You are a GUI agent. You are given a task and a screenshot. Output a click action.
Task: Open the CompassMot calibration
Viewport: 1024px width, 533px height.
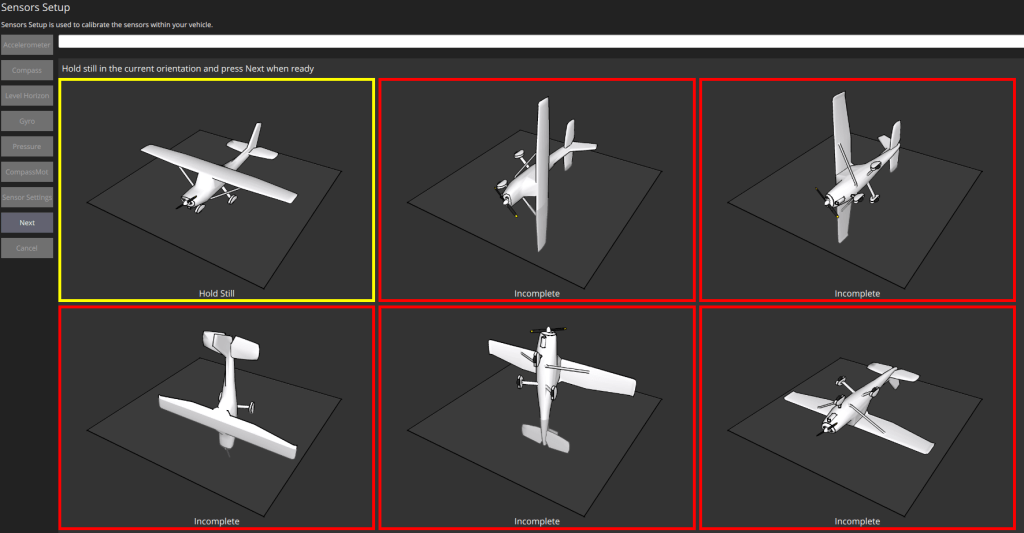27,172
